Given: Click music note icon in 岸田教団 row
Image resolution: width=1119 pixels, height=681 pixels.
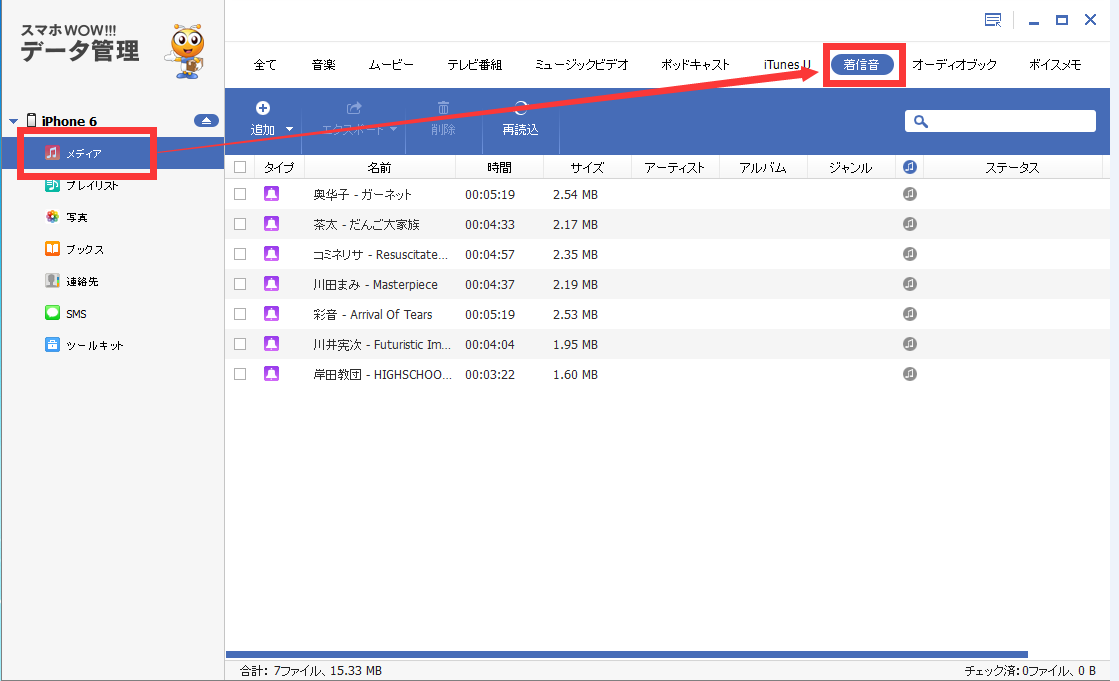Looking at the screenshot, I should point(909,373).
